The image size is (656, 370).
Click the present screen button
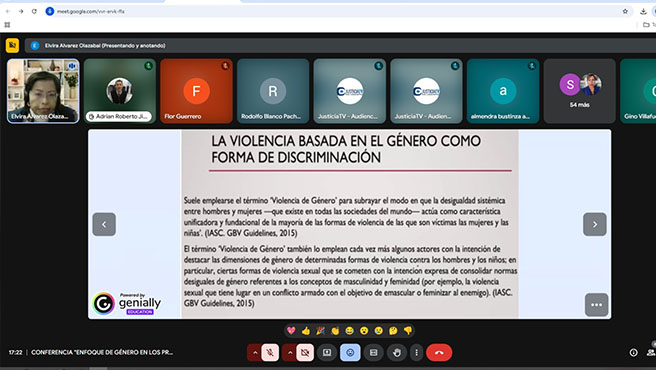click(x=327, y=353)
